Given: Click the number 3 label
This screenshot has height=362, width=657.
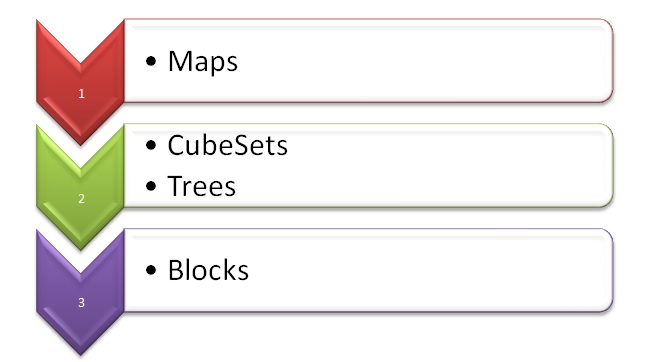Looking at the screenshot, I should click(x=81, y=303).
